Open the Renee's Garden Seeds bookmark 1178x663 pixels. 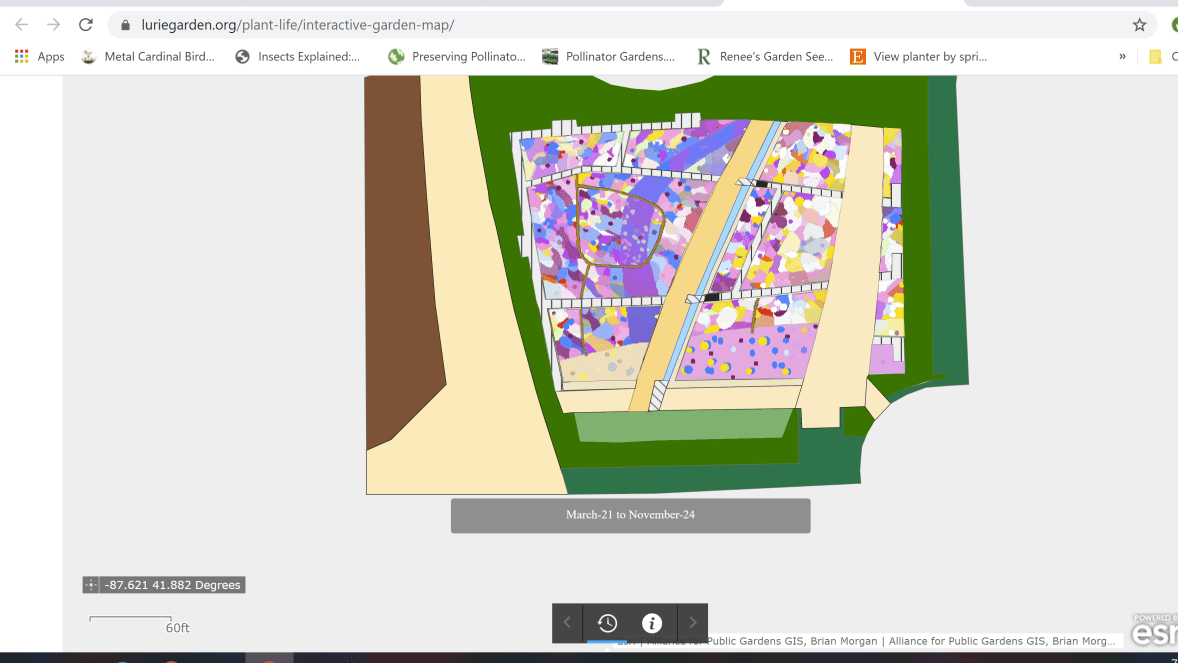[x=765, y=57]
